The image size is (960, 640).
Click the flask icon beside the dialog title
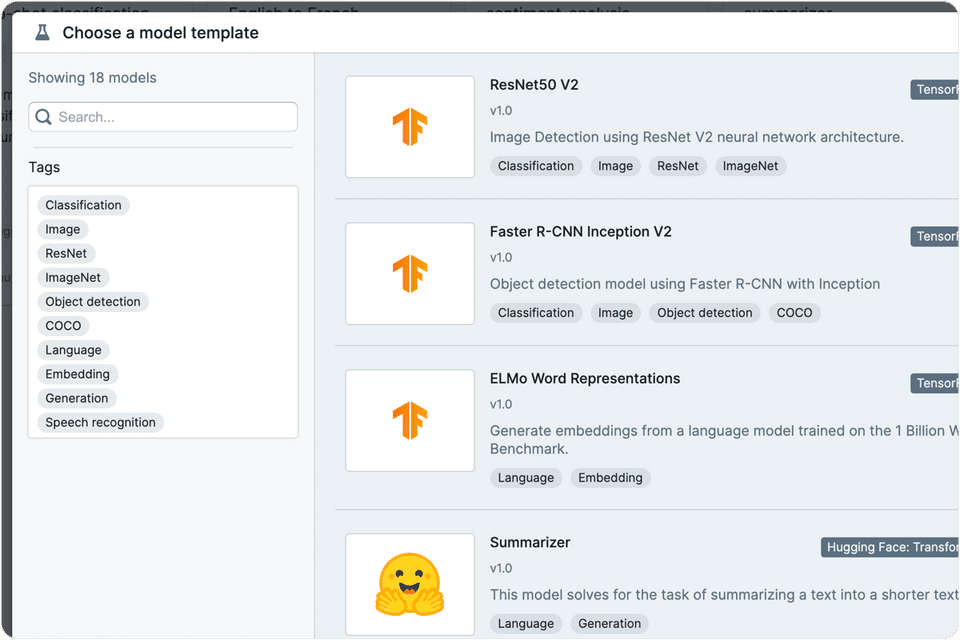tap(42, 32)
